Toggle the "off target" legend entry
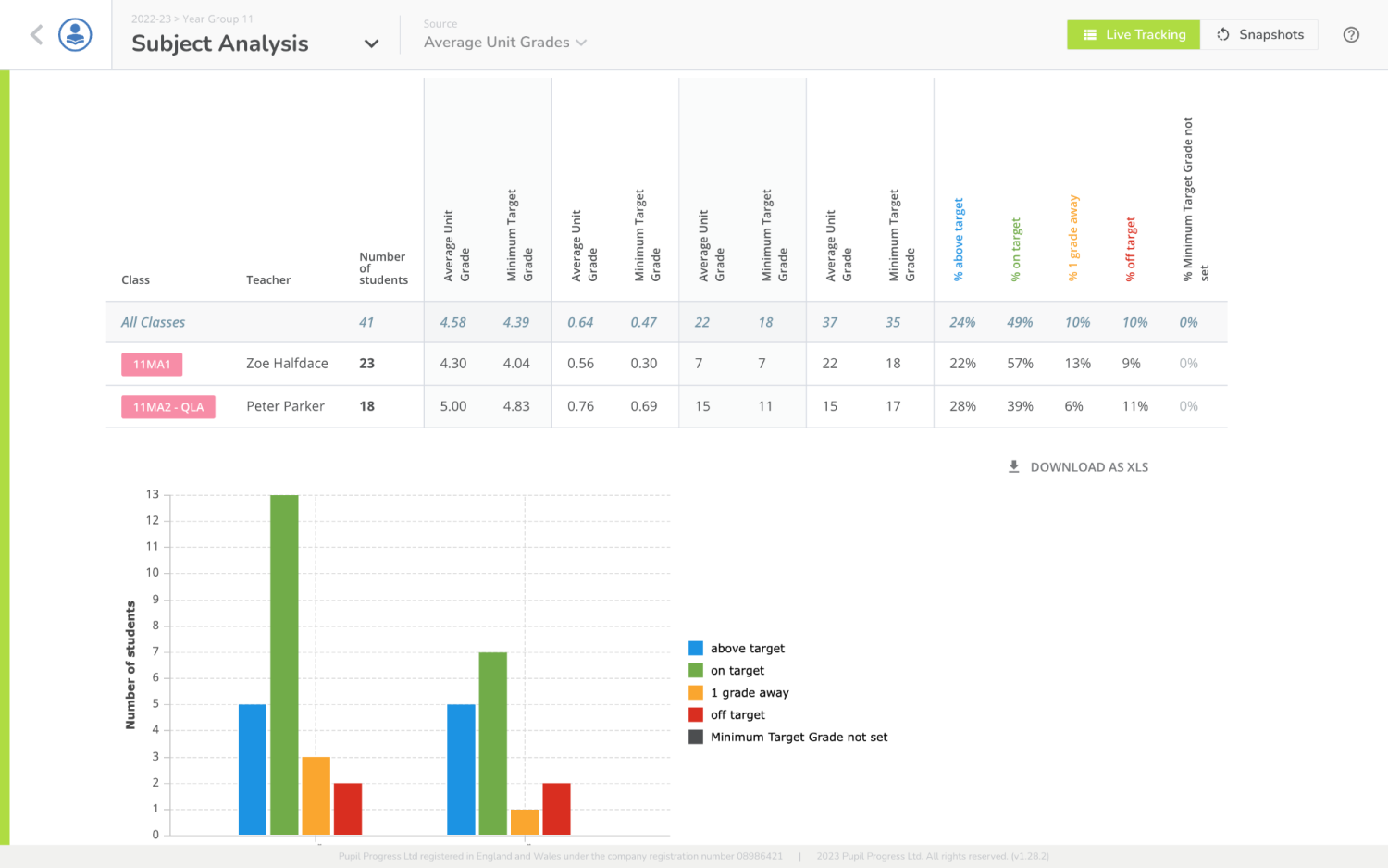Image resolution: width=1388 pixels, height=868 pixels. [x=737, y=714]
